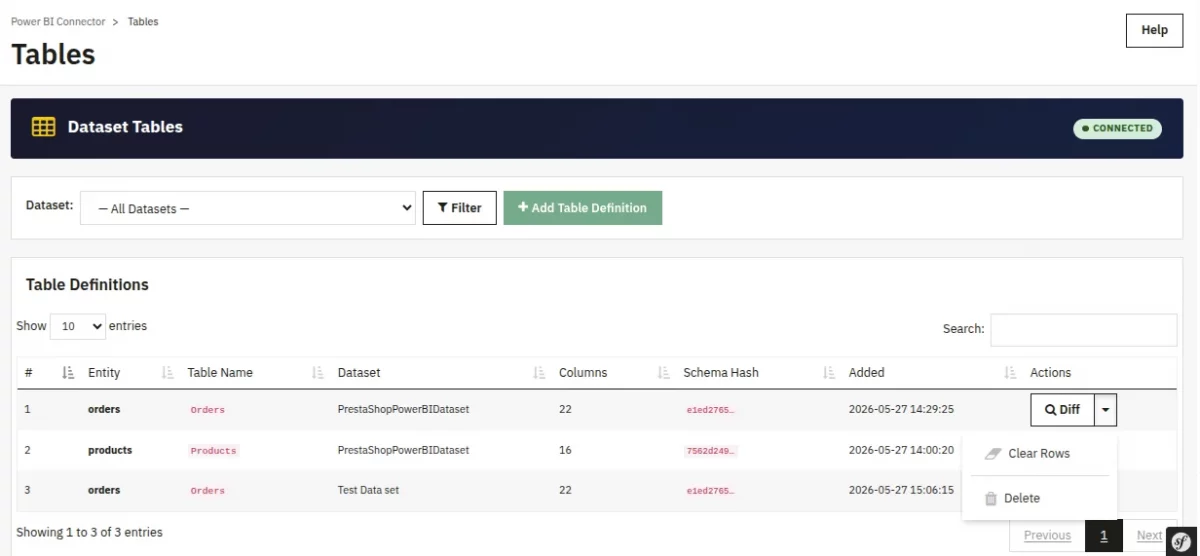Open the Help page
Viewport: 1200px width, 556px height.
[1154, 30]
